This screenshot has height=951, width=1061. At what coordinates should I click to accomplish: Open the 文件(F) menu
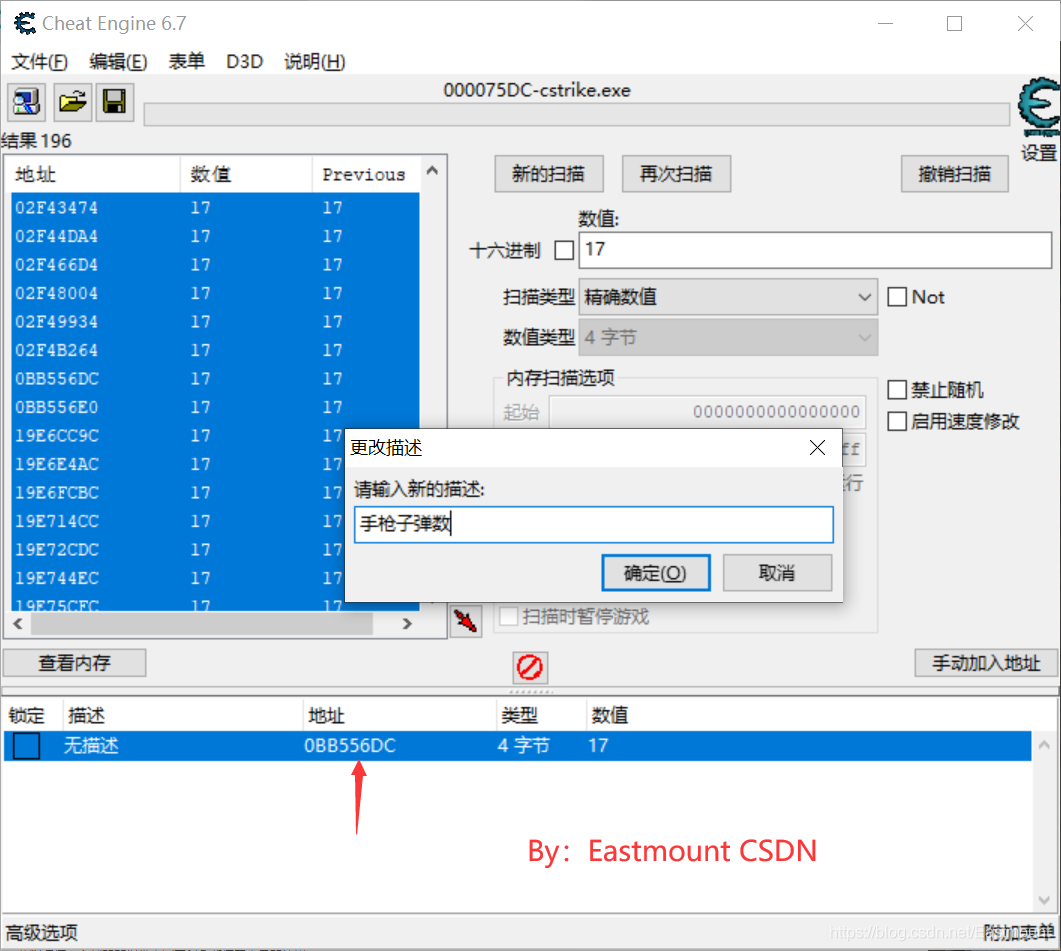(x=39, y=62)
